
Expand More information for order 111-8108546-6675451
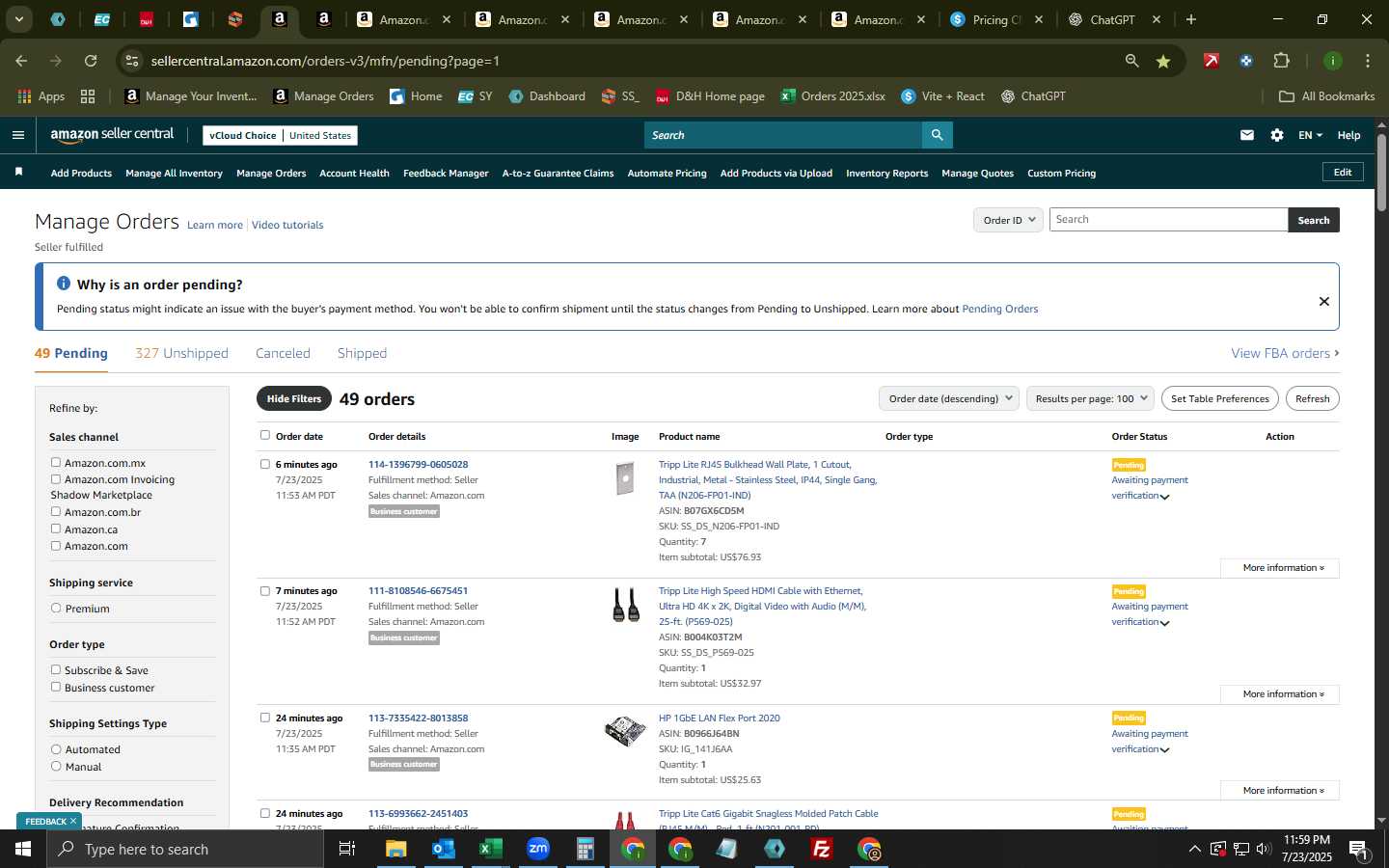1280,694
